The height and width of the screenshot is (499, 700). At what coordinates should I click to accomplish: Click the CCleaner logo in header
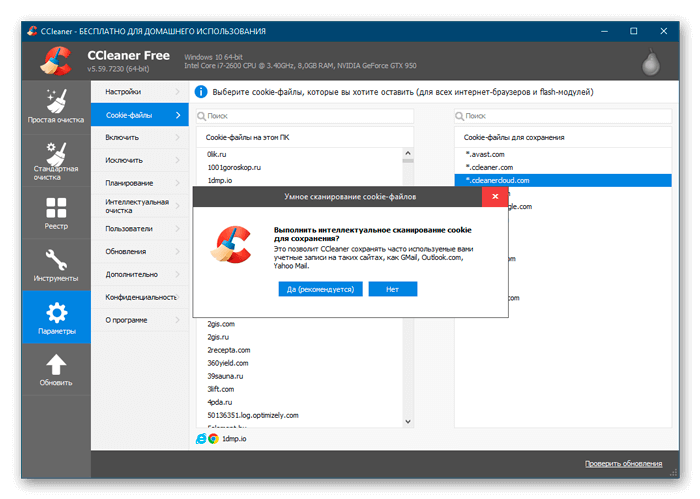point(56,61)
